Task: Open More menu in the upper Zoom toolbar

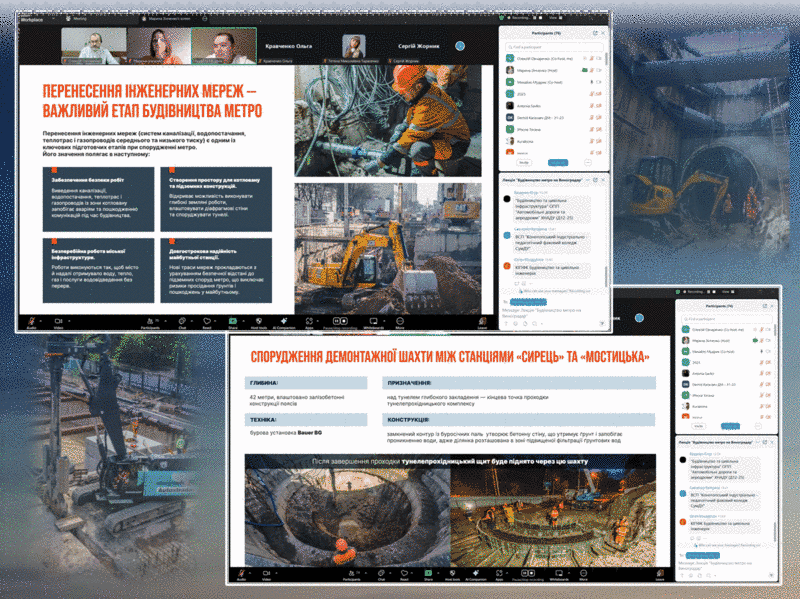Action: click(399, 322)
